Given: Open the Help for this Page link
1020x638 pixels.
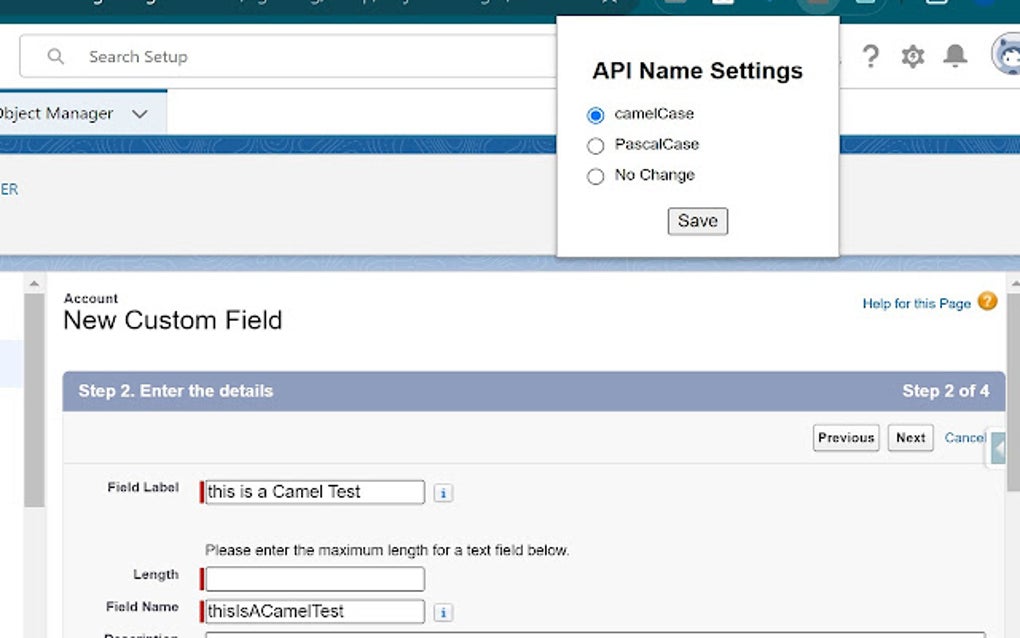Looking at the screenshot, I should coord(916,303).
